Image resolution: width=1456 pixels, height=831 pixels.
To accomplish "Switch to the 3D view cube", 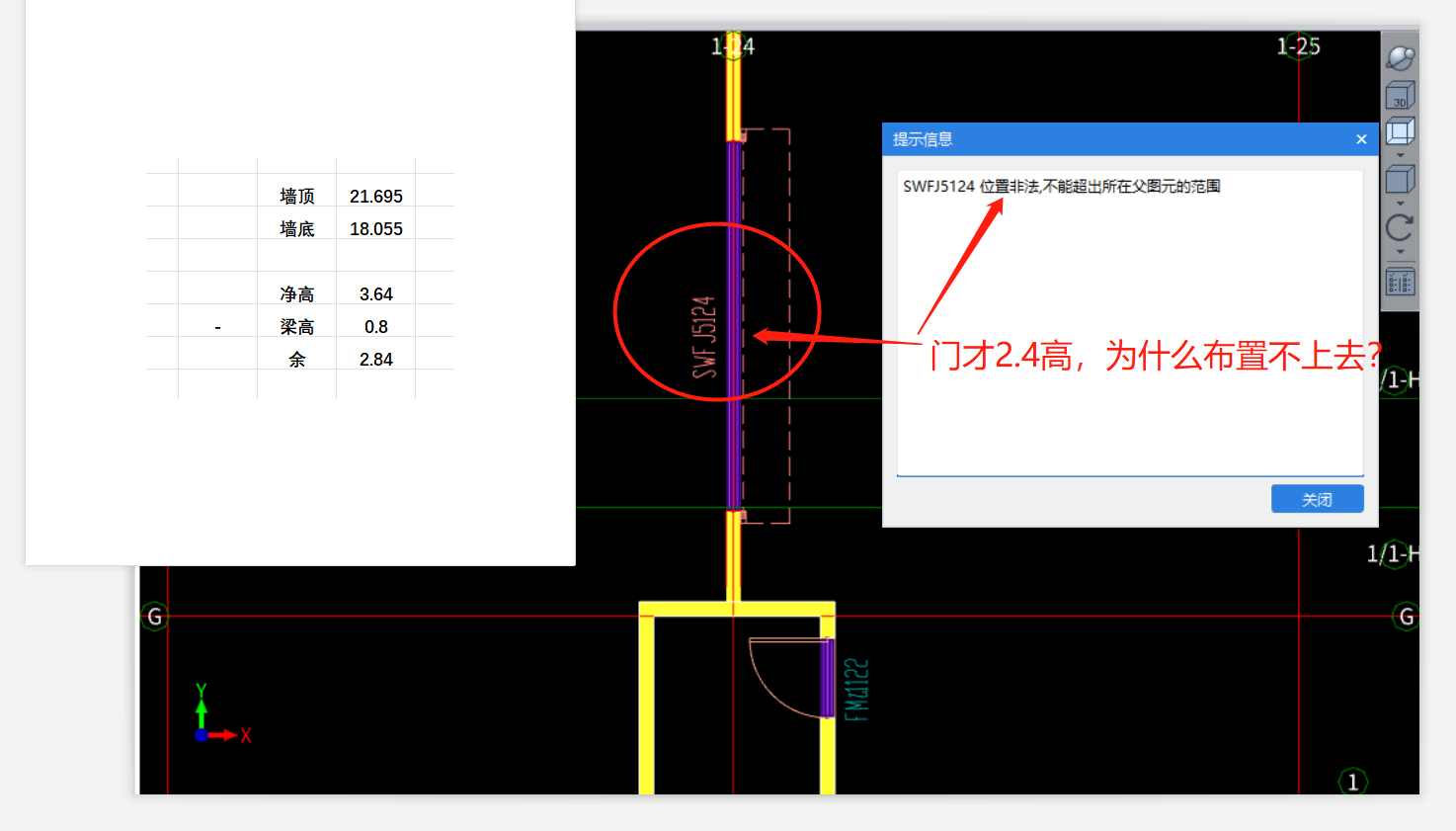I will pyautogui.click(x=1400, y=96).
